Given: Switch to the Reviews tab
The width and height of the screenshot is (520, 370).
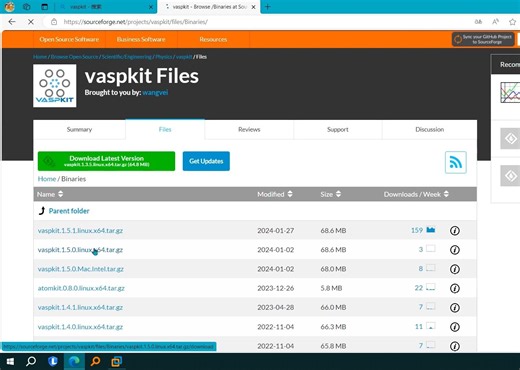Looking at the screenshot, I should [249, 129].
